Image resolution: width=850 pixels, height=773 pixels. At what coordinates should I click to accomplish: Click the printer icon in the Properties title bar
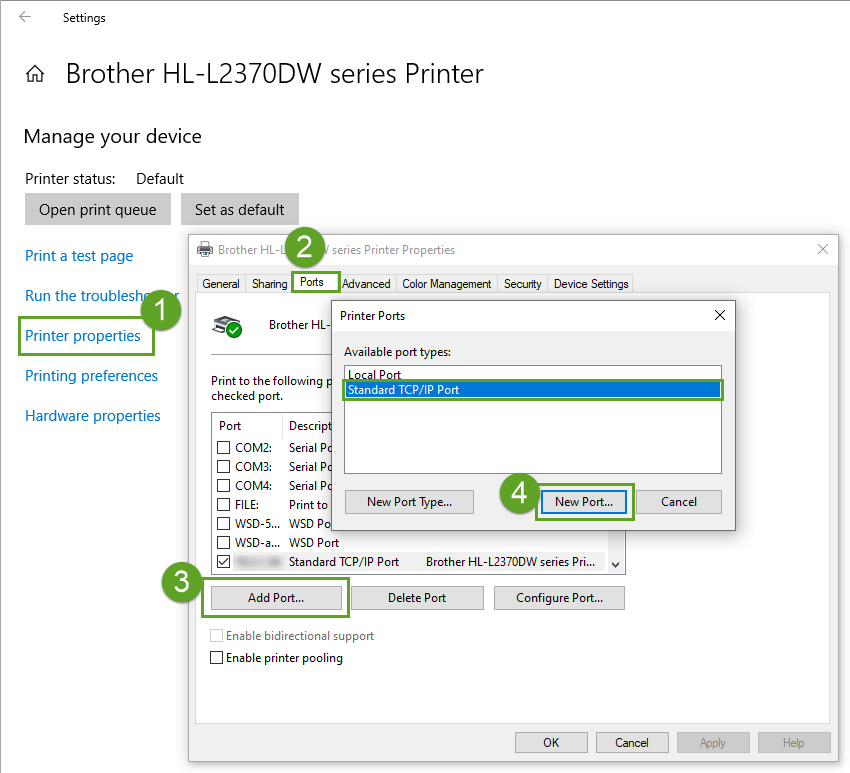point(205,248)
